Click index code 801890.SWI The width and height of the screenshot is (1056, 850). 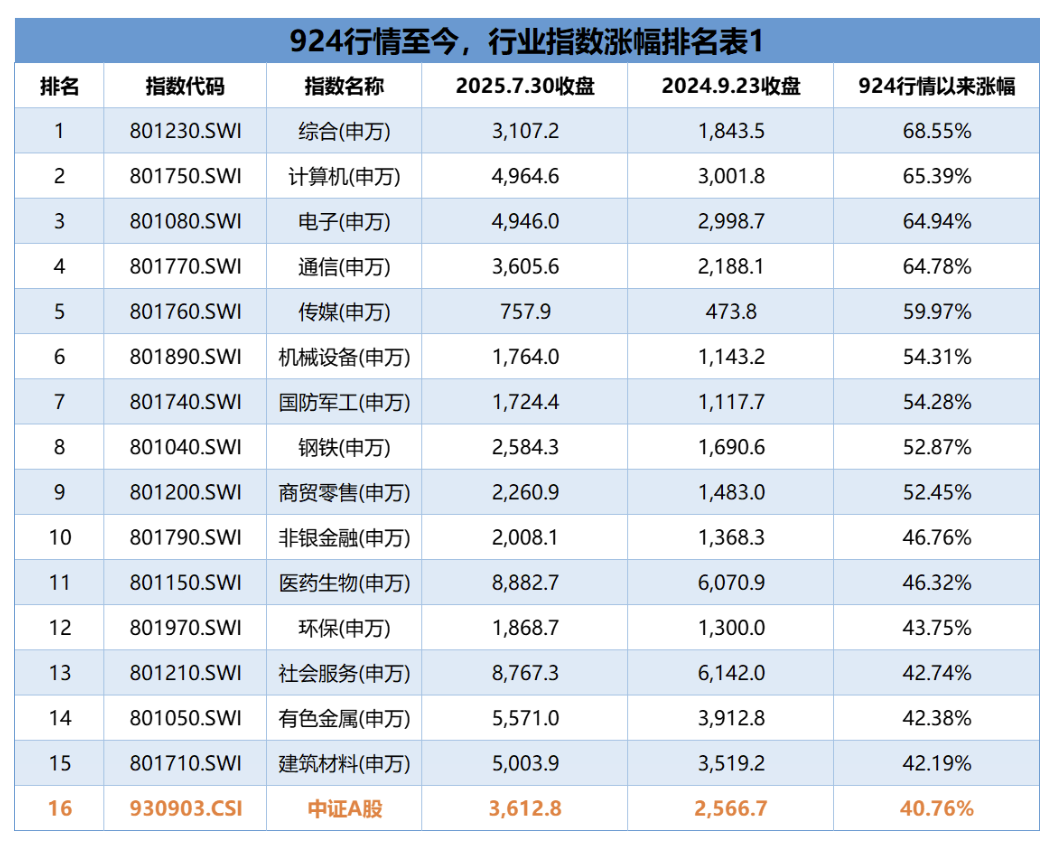(x=185, y=356)
